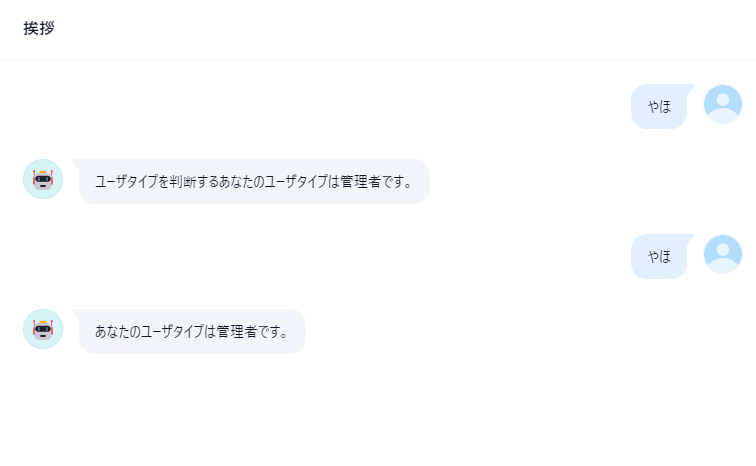
Task: Click the second やほ message bubble
Action: click(659, 256)
